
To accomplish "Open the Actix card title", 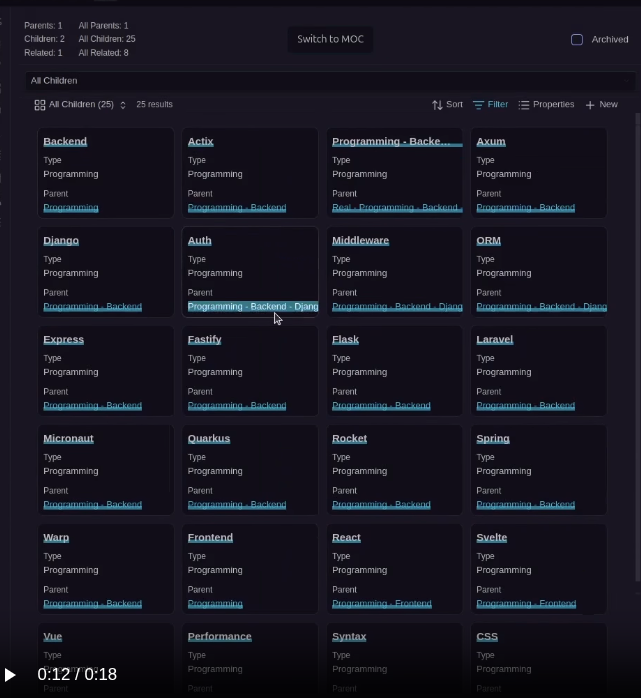I will 200,142.
